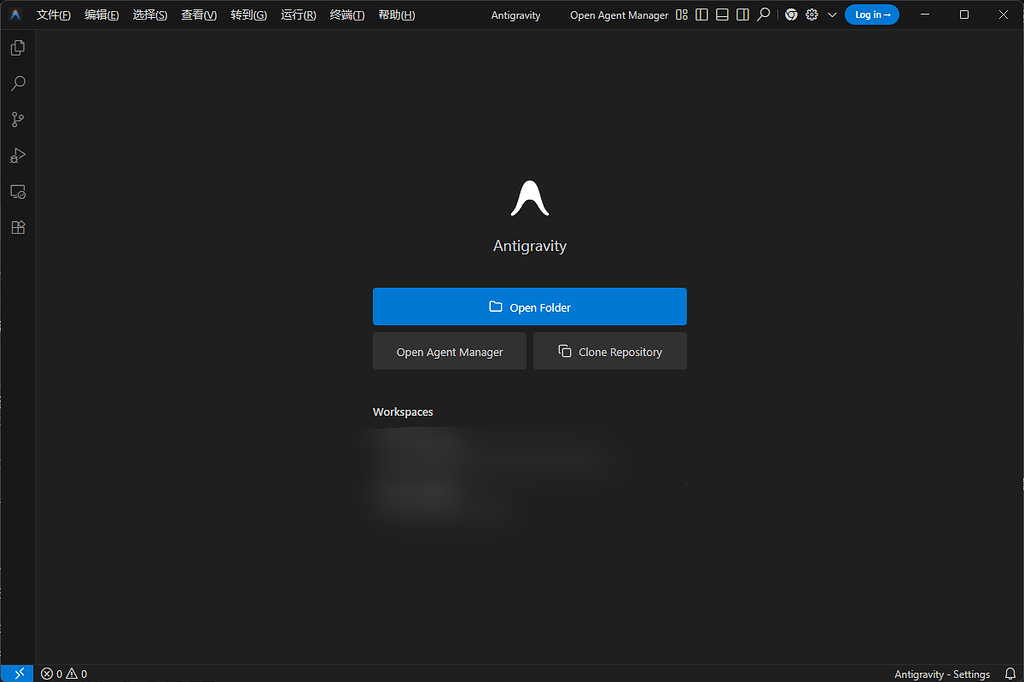The width and height of the screenshot is (1024, 682).
Task: Open the 选择(S) menu
Action: pyautogui.click(x=150, y=14)
